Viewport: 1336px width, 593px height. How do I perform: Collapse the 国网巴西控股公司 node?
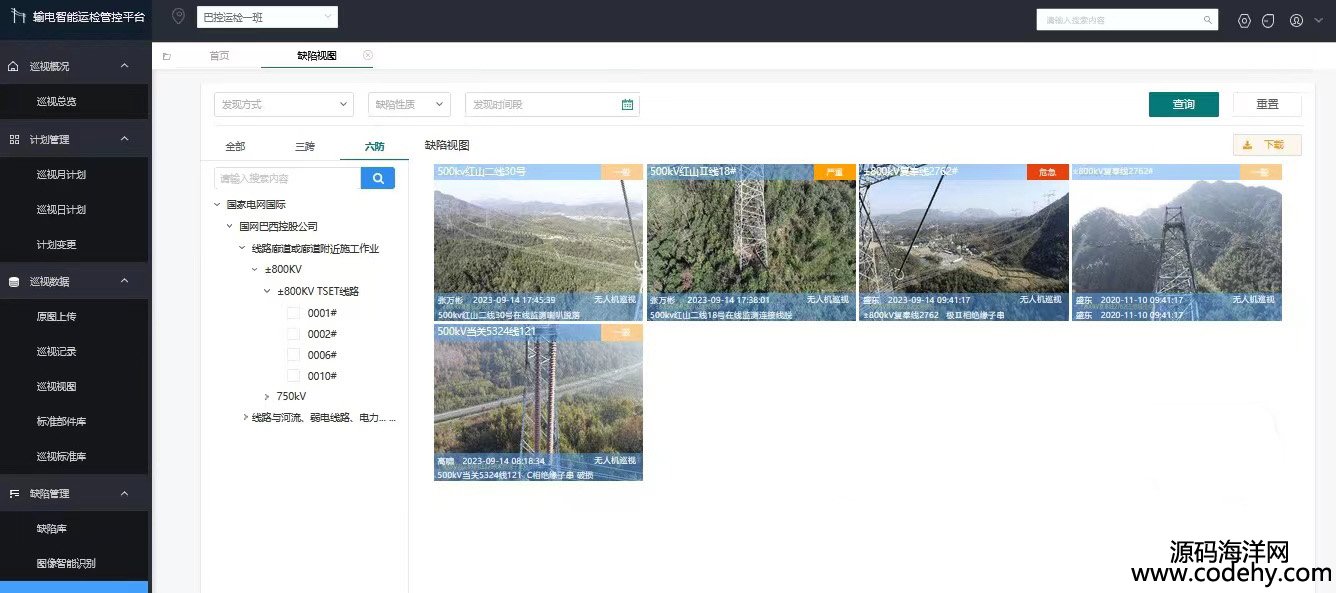click(x=229, y=227)
